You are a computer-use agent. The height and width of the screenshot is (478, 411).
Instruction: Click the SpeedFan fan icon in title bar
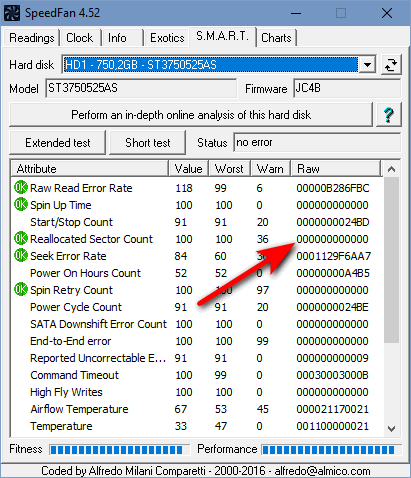click(x=12, y=13)
